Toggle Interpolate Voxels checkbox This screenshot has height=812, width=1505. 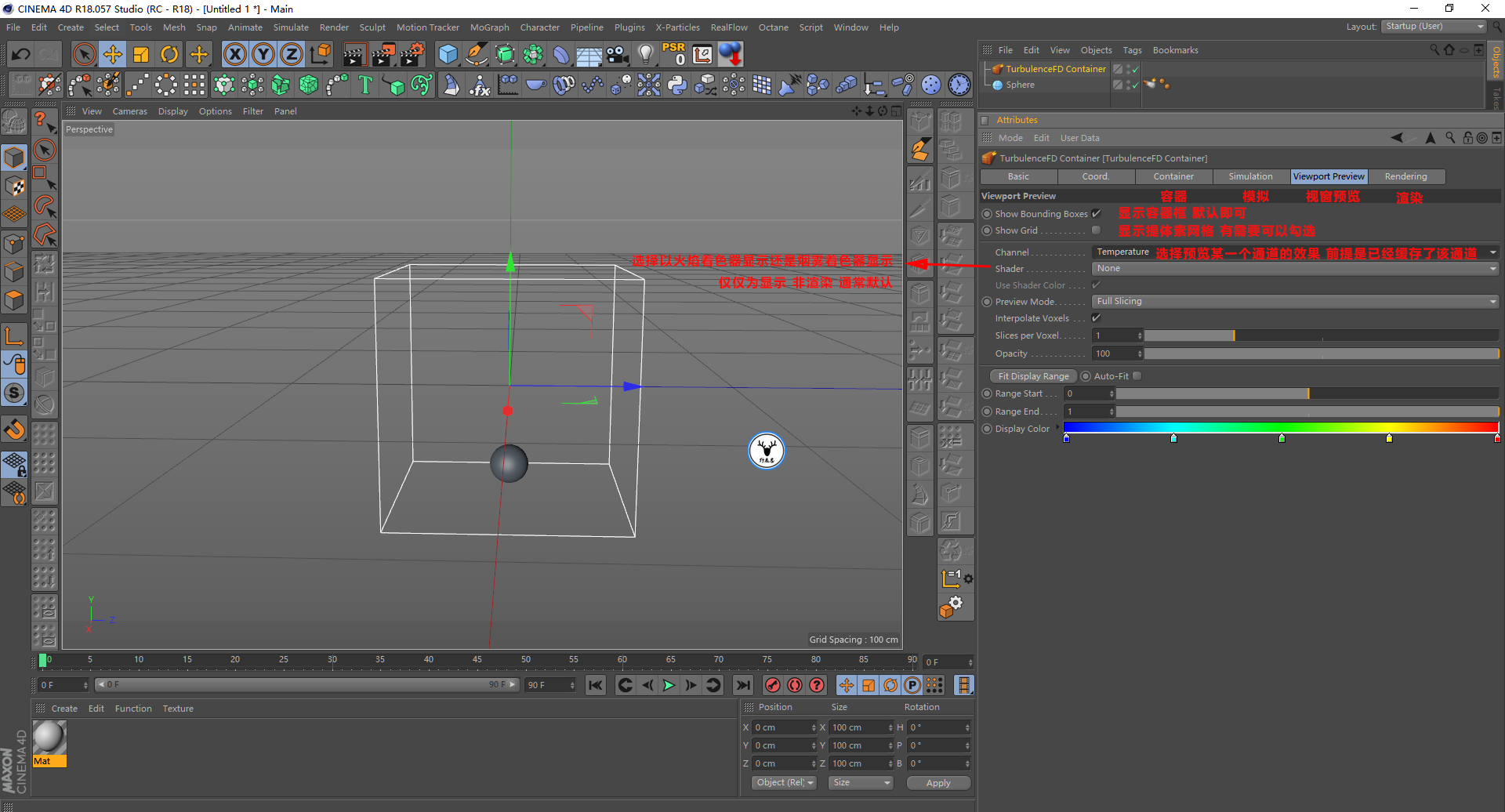coord(1096,318)
